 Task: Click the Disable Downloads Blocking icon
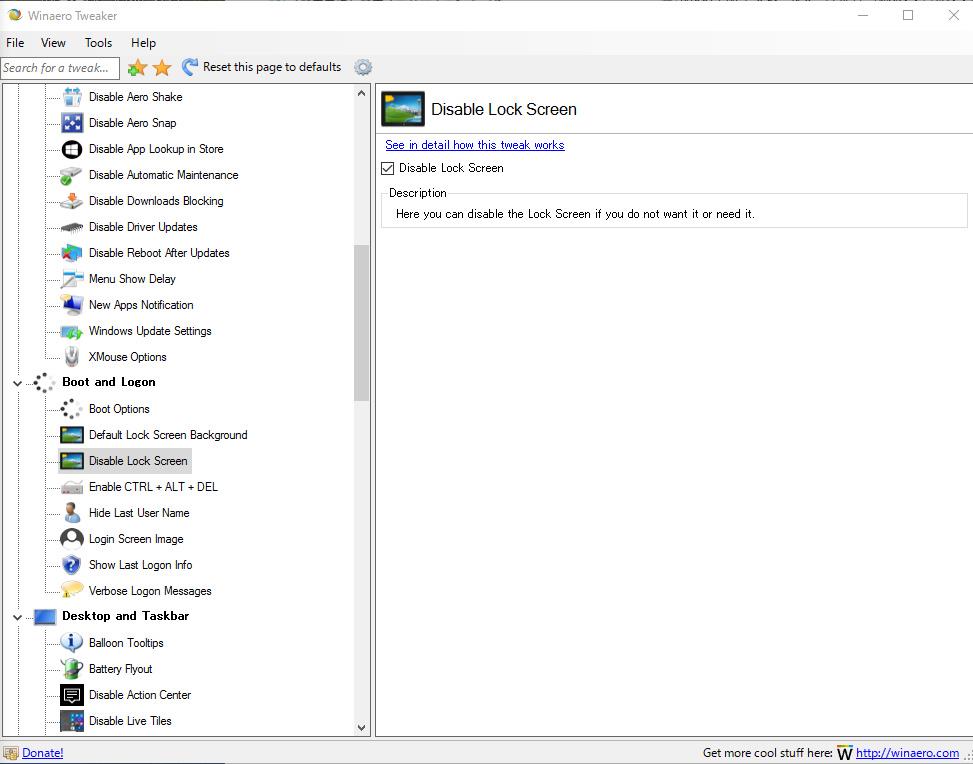(x=72, y=201)
